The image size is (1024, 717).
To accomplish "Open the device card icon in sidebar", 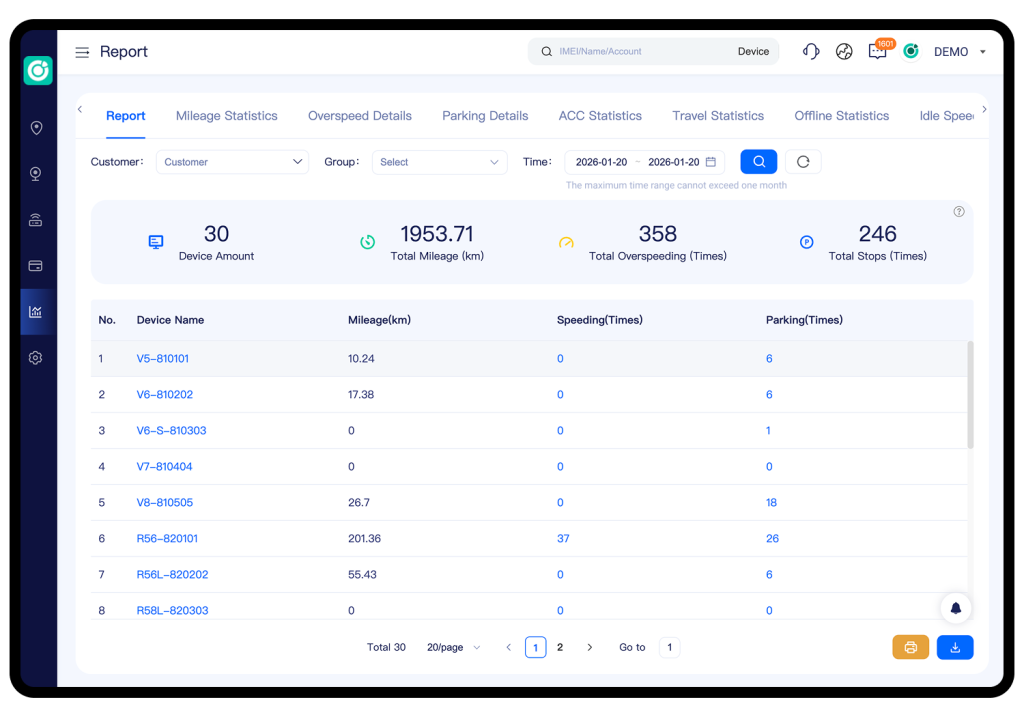I will 36,266.
